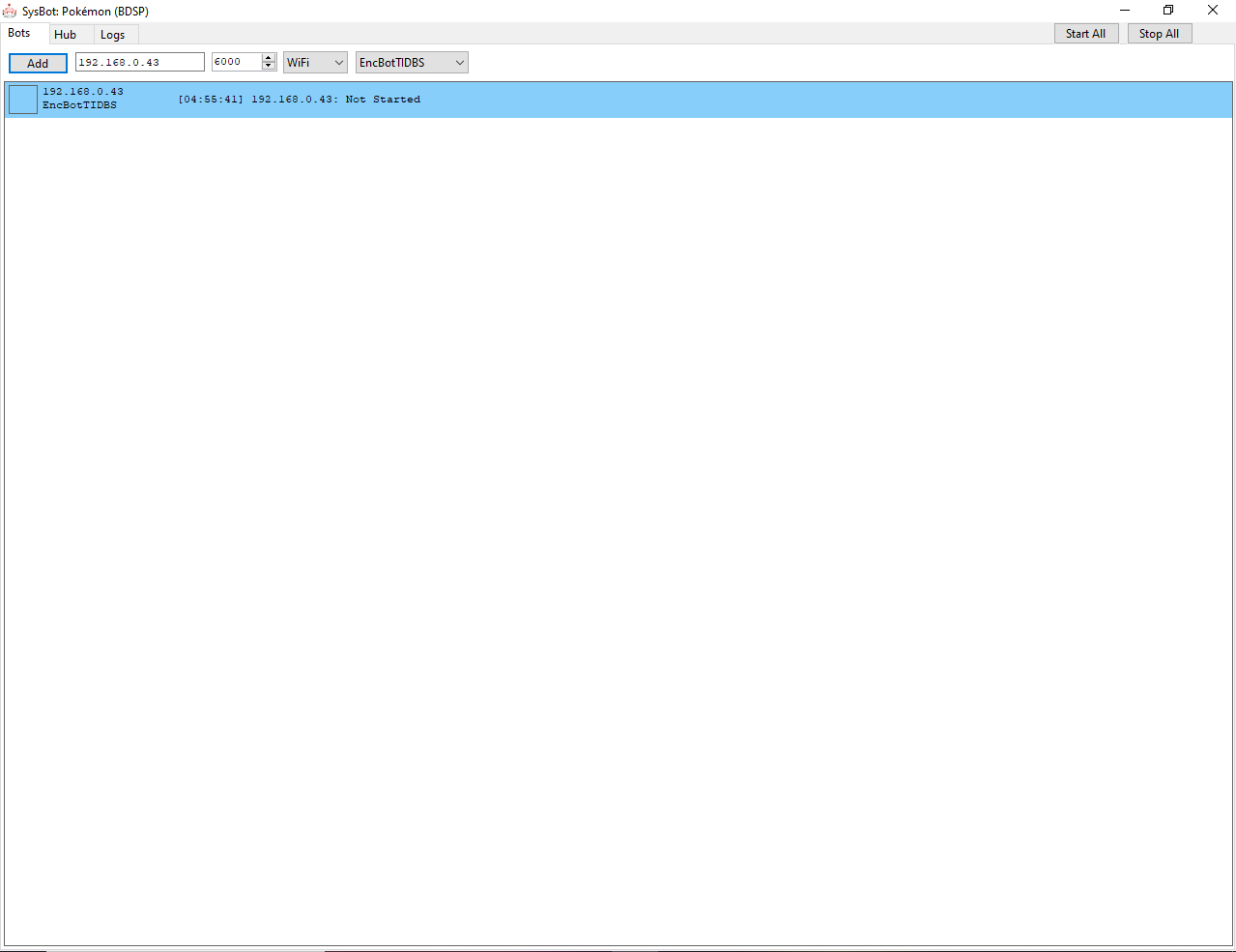Image resolution: width=1236 pixels, height=952 pixels.
Task: Switch to the Bots tab
Action: point(20,33)
